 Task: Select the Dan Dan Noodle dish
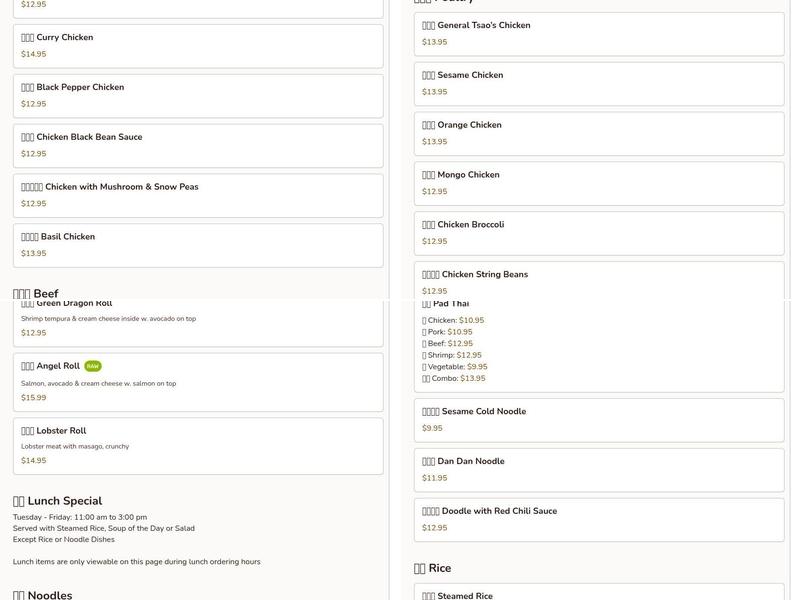coord(598,470)
